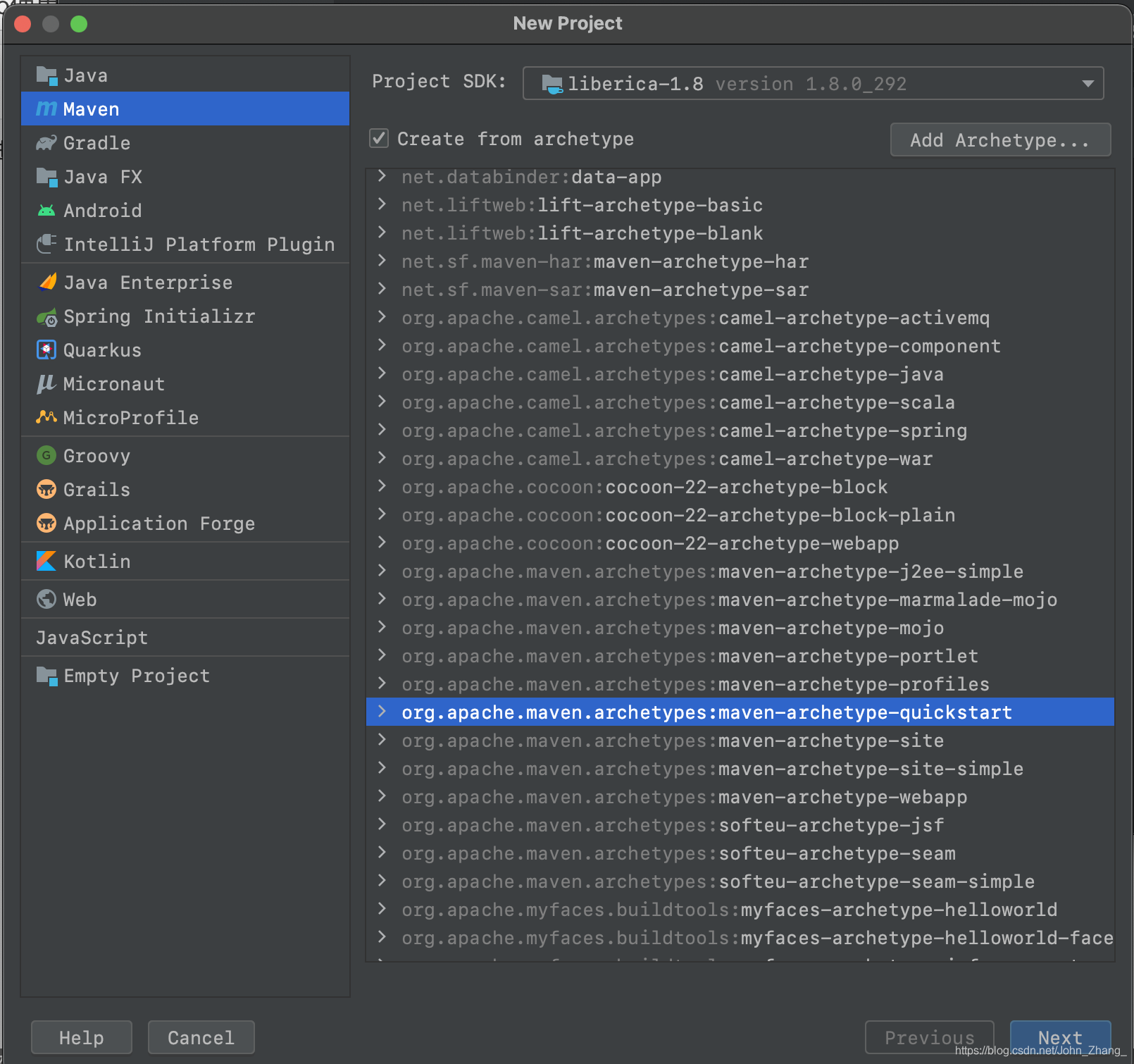Viewport: 1134px width, 1064px height.
Task: Select cocoon-22-archetype-block-plain row
Action: pos(740,515)
